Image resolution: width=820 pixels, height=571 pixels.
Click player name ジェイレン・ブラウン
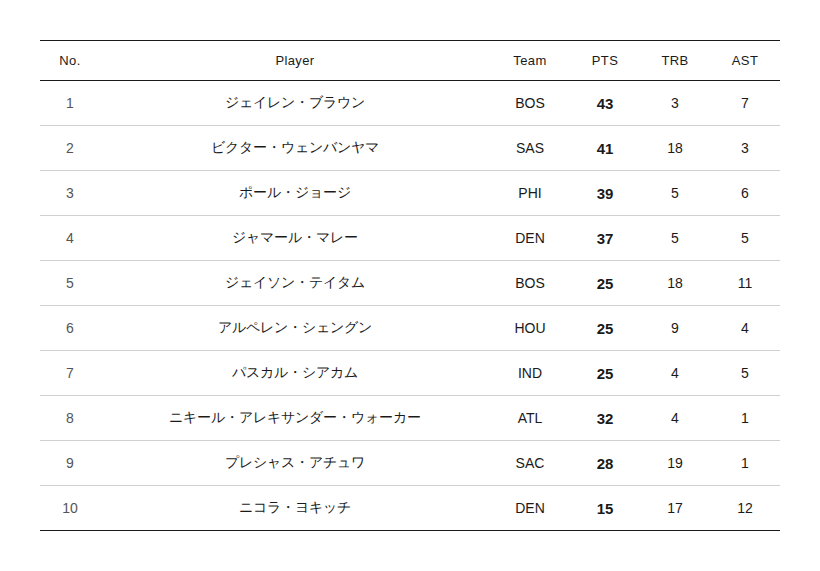pos(295,103)
